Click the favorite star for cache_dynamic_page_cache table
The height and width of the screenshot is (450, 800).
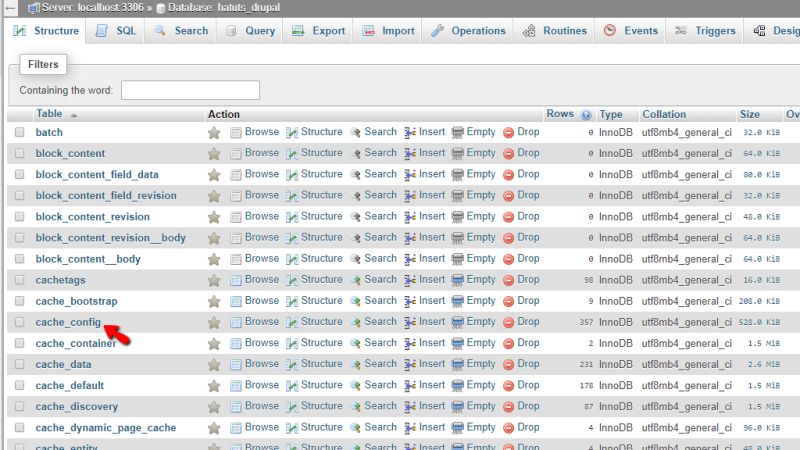214,428
